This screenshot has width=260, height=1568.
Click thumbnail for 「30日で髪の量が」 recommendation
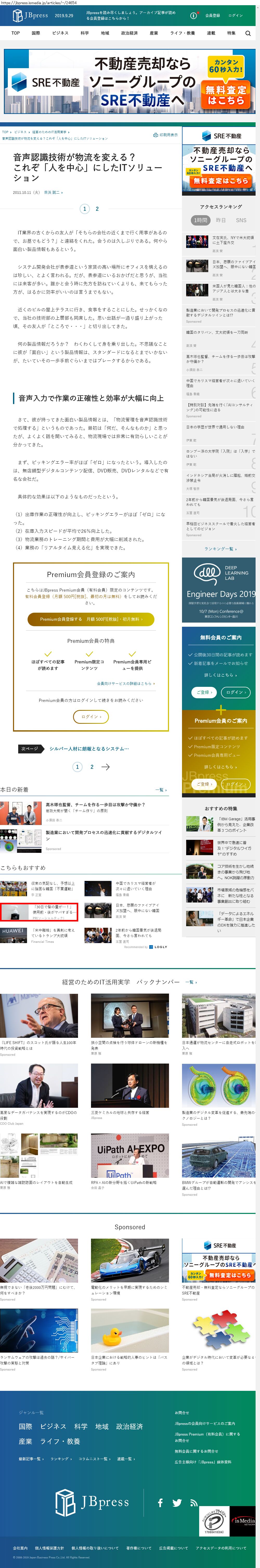pyautogui.click(x=14, y=912)
